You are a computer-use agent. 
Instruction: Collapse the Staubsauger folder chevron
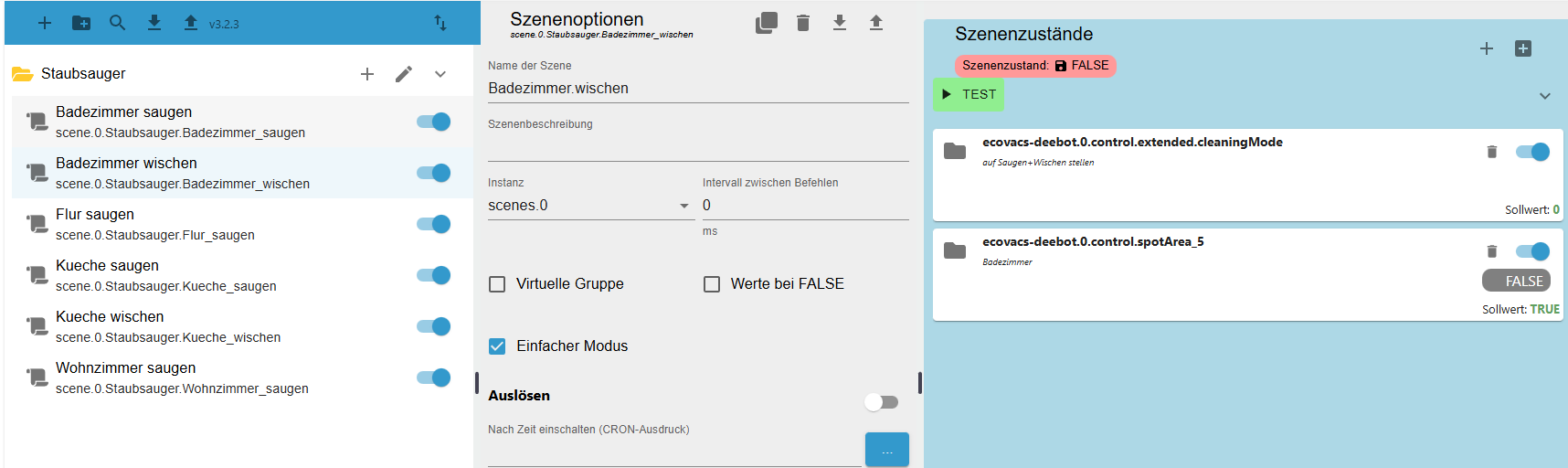coord(440,74)
